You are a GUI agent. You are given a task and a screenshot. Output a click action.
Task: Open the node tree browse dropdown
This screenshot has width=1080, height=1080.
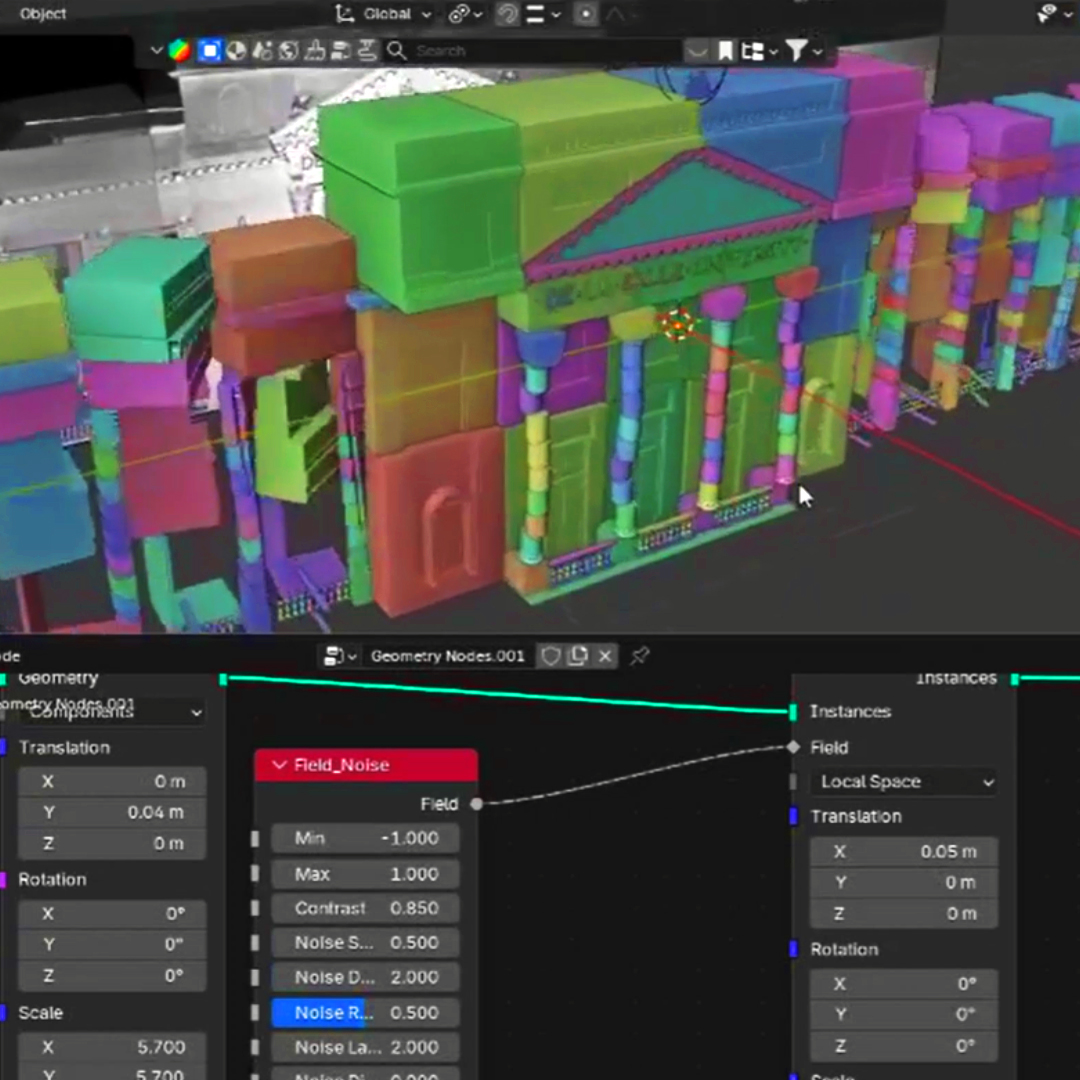[338, 656]
